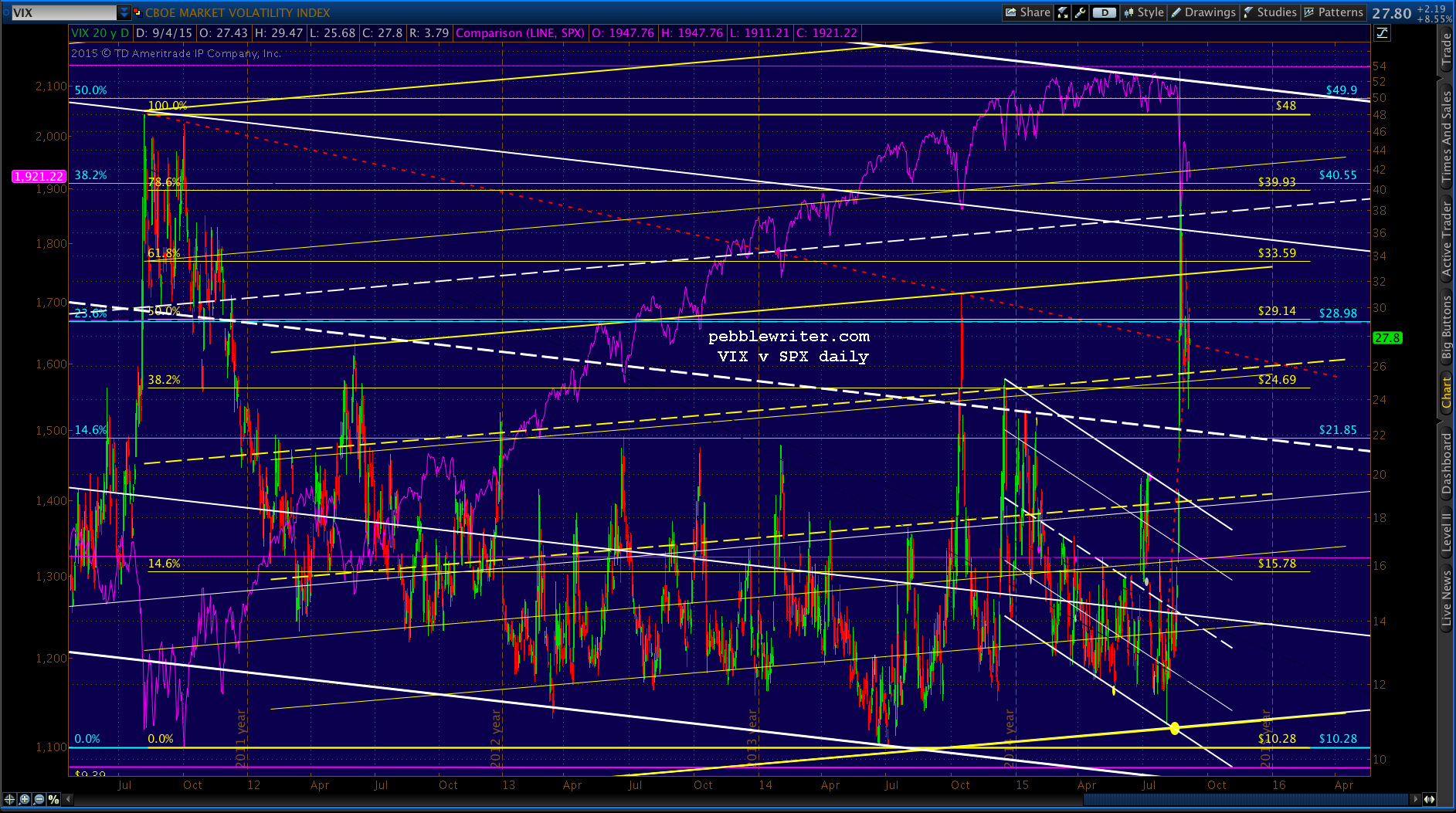The image size is (1456, 813).
Task: Expand the symbol dropdown arrow
Action: pos(124,12)
